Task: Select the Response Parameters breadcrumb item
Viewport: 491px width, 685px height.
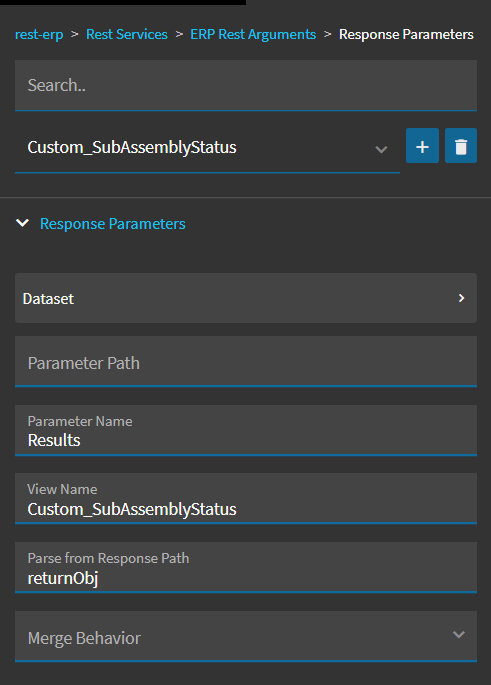Action: (406, 35)
